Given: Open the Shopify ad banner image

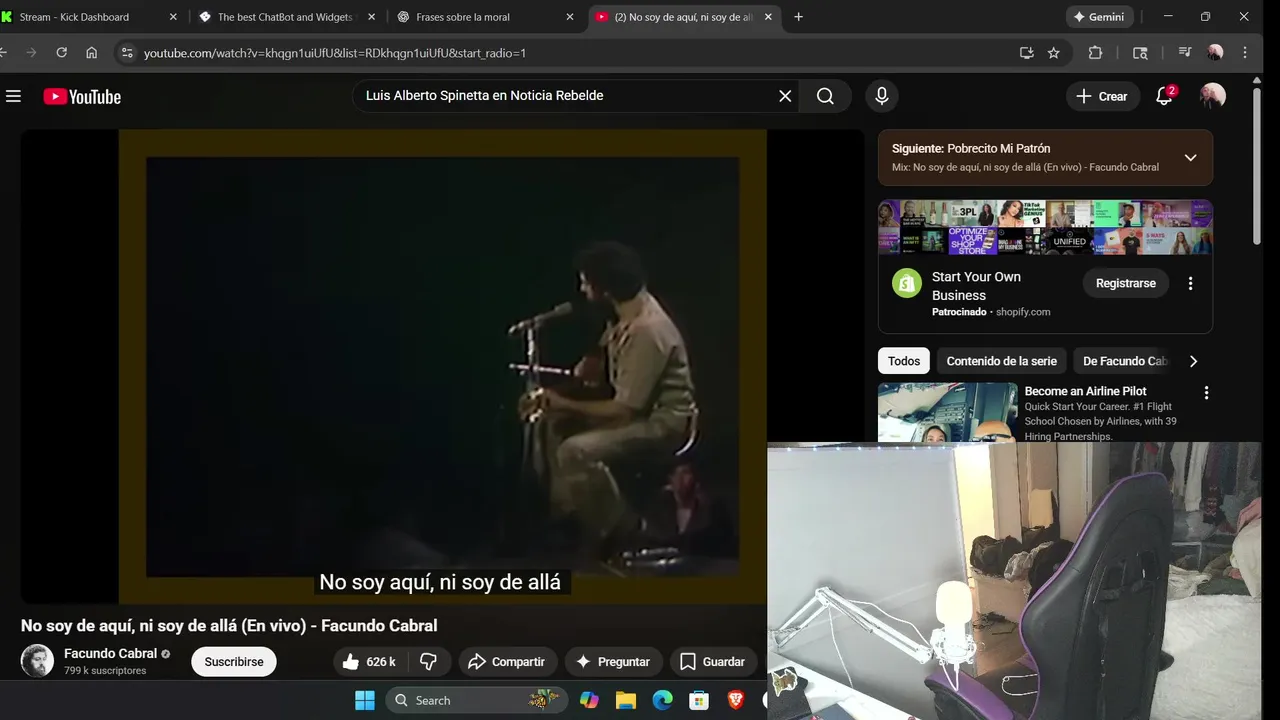Looking at the screenshot, I should [1045, 228].
